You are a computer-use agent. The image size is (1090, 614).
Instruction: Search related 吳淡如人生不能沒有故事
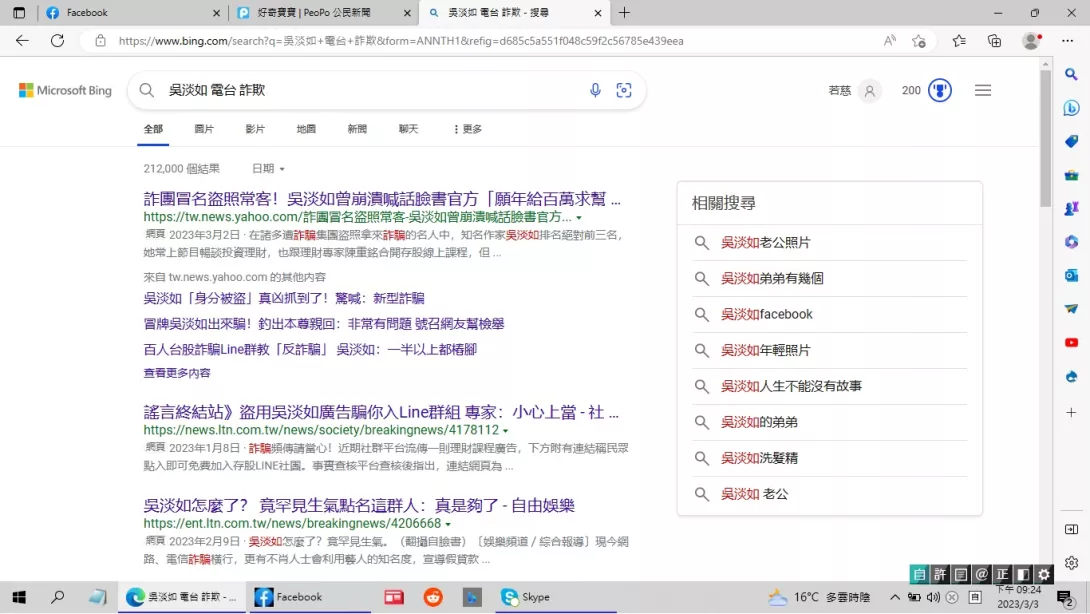(791, 386)
